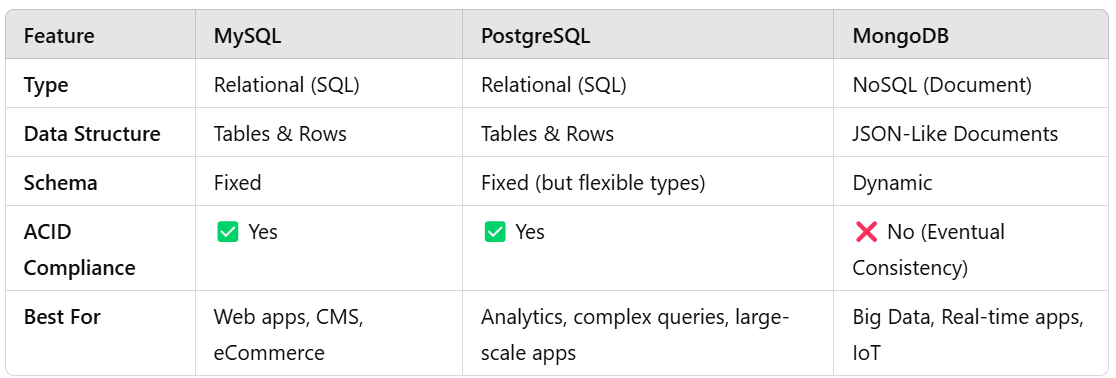
Task: Click the Analytics, complex queries cell
Action: point(635,335)
